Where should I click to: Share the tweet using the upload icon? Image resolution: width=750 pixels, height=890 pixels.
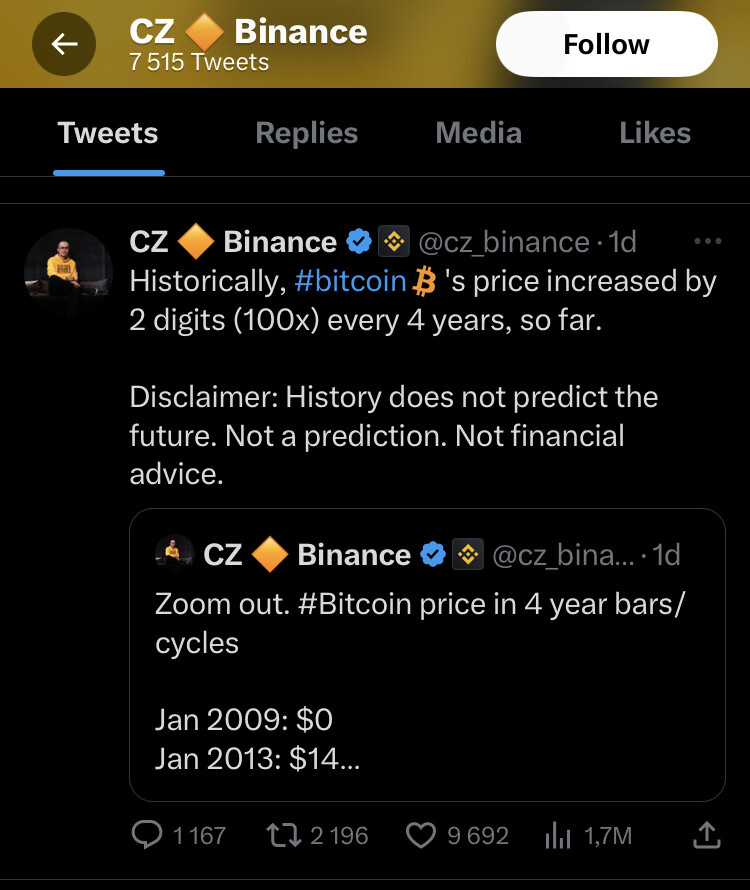pos(707,835)
